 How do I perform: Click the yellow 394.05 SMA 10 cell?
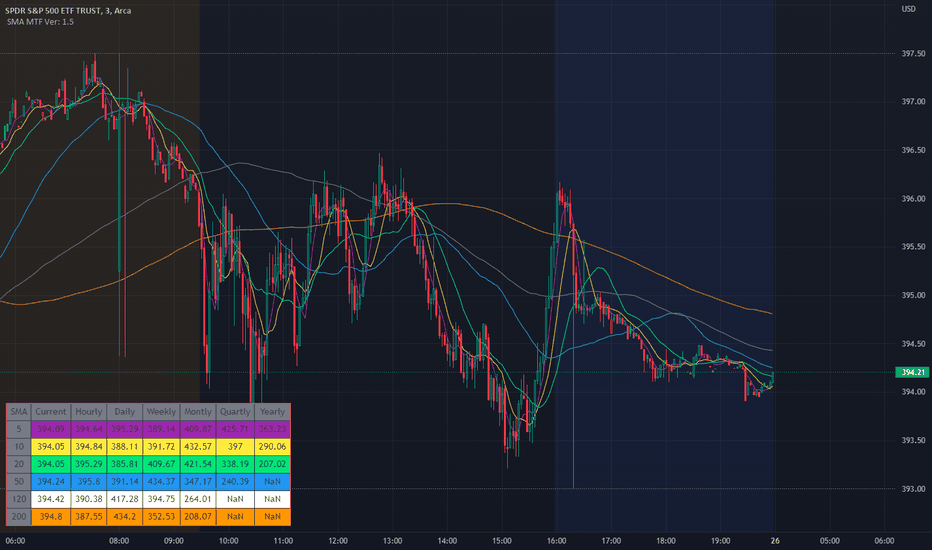pos(51,447)
